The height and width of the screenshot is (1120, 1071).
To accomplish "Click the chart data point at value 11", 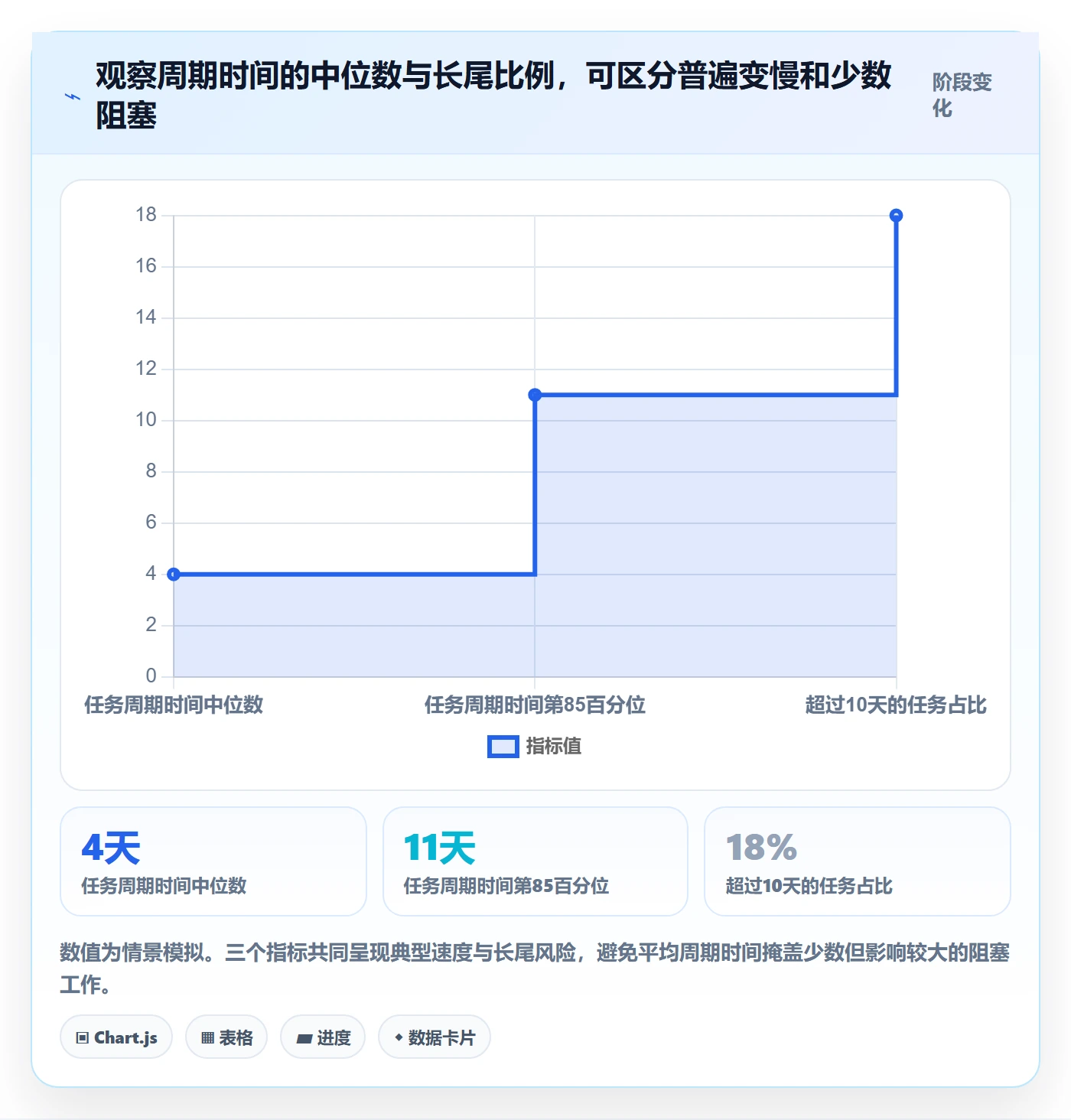I will point(535,395).
